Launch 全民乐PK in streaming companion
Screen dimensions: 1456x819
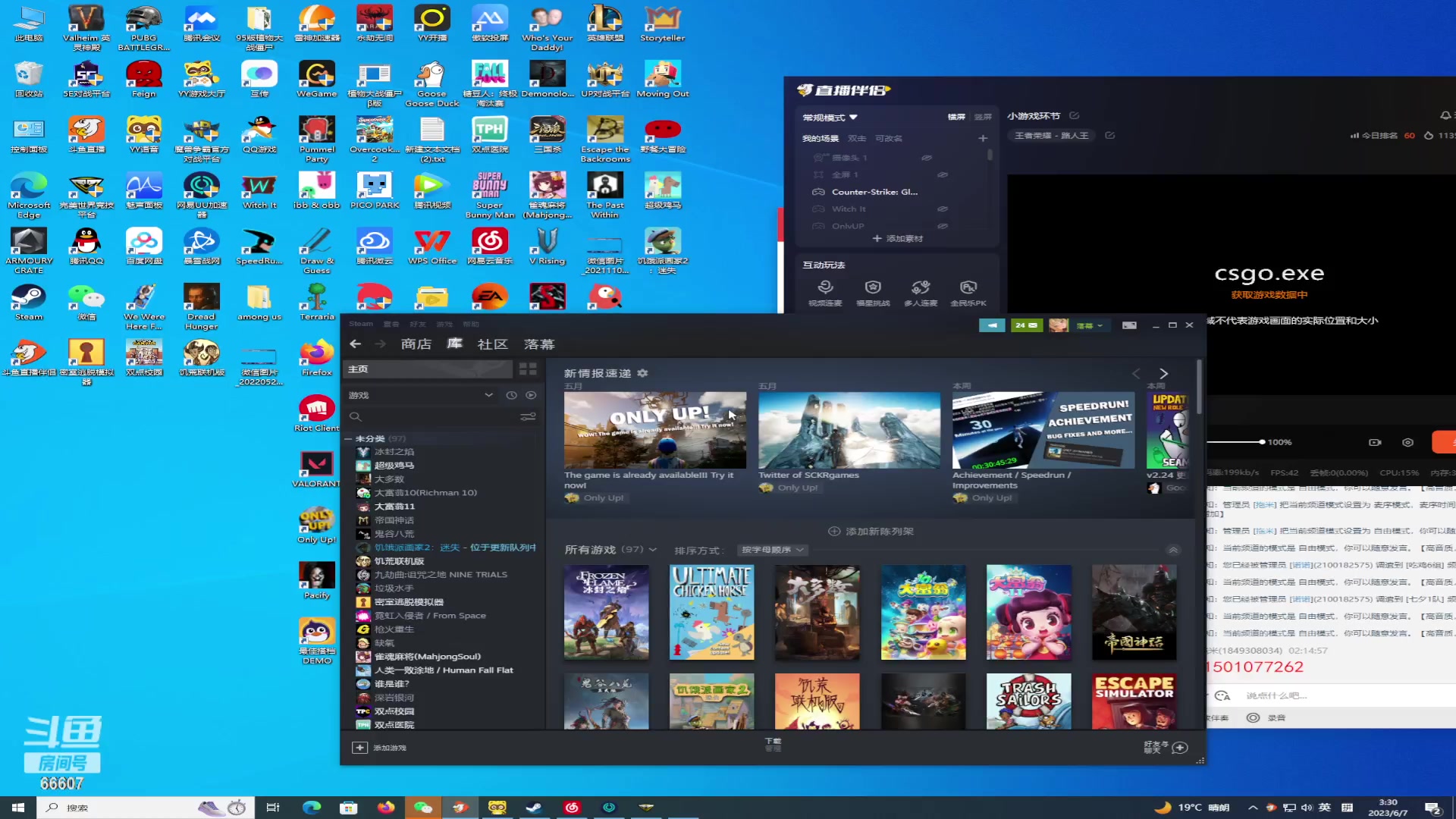(968, 293)
